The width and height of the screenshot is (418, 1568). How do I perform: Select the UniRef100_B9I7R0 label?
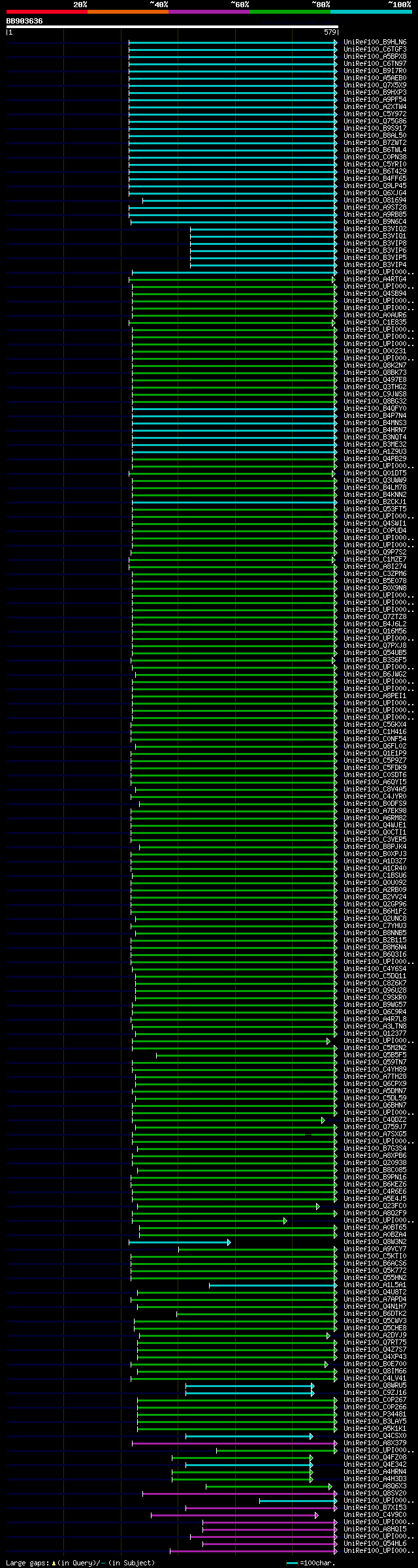click(x=375, y=71)
